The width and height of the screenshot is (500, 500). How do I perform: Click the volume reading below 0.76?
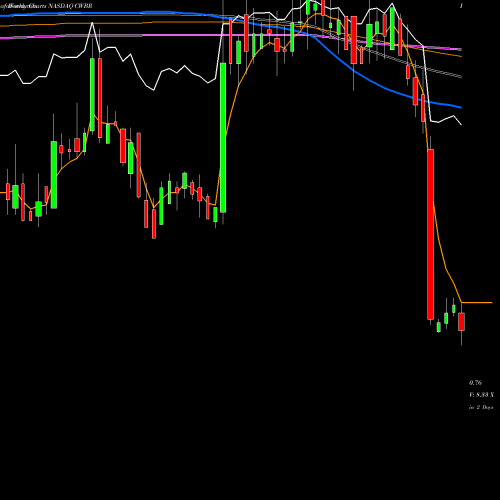[481, 395]
